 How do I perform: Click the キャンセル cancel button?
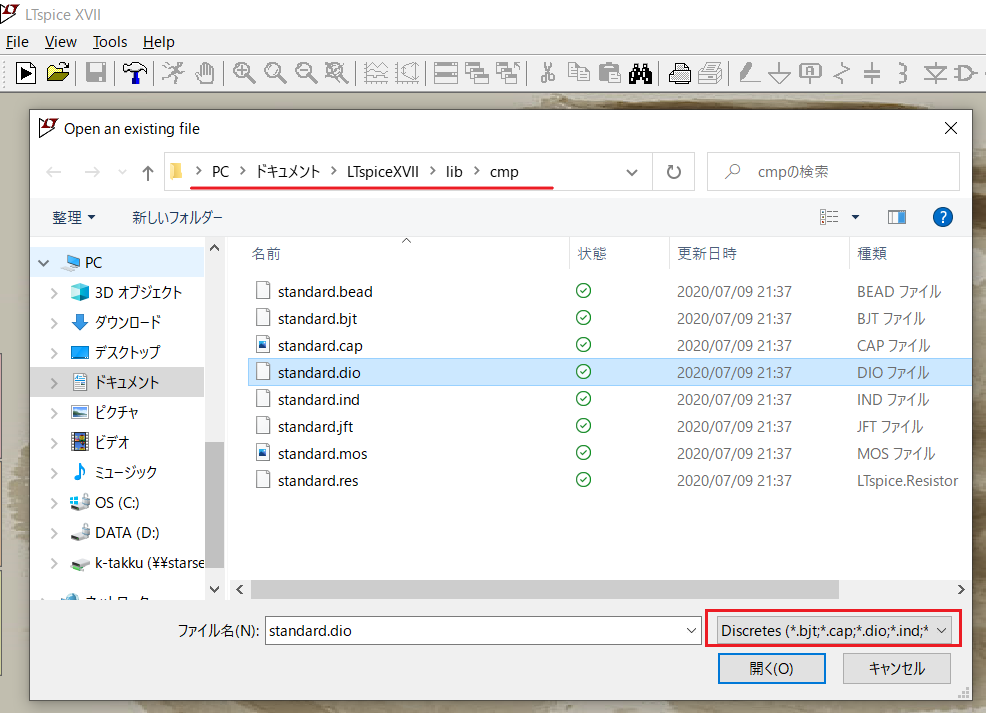(896, 668)
